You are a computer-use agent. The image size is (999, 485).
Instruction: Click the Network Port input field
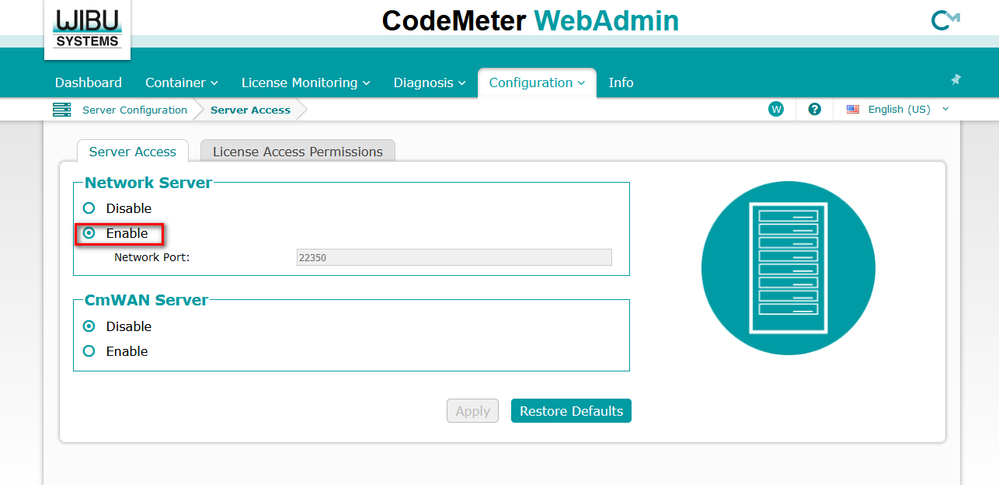click(x=453, y=257)
